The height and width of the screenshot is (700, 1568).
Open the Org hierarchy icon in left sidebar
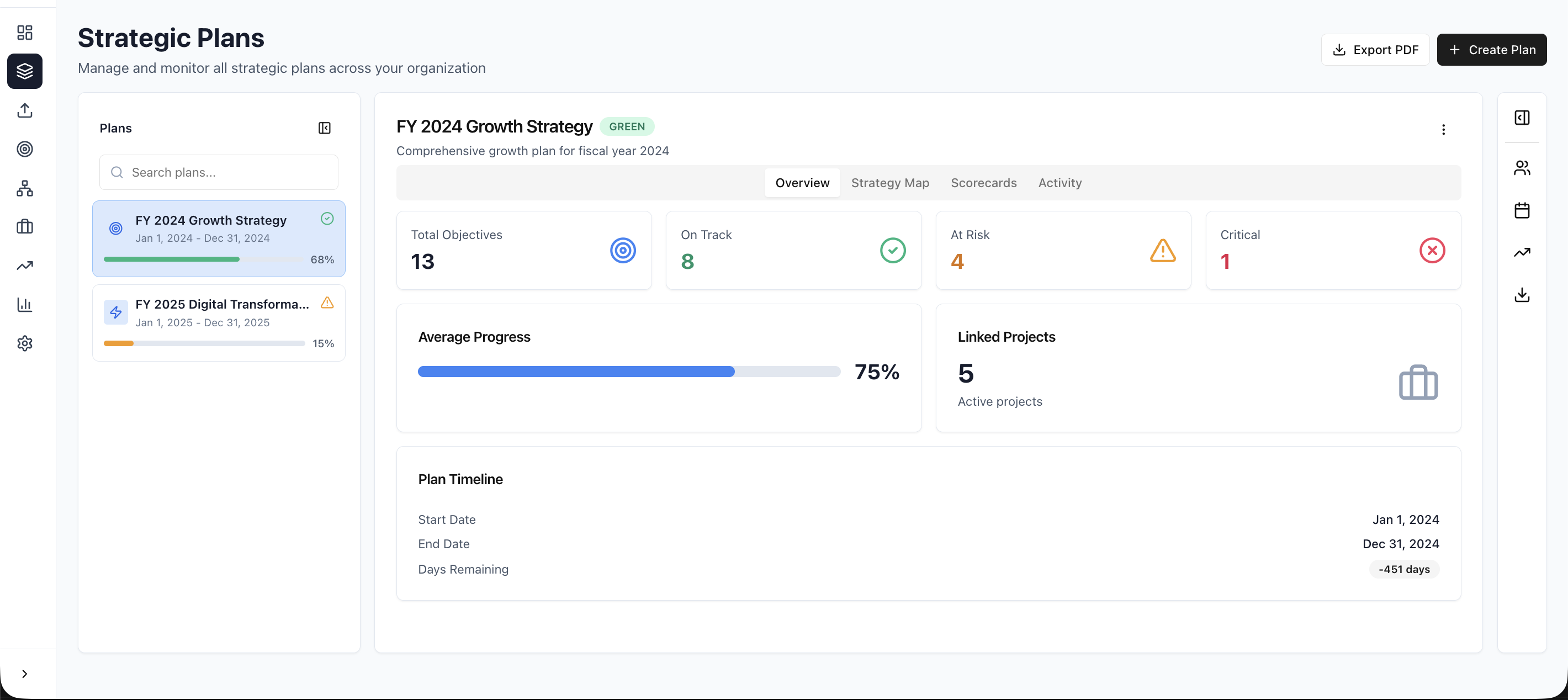click(x=25, y=188)
